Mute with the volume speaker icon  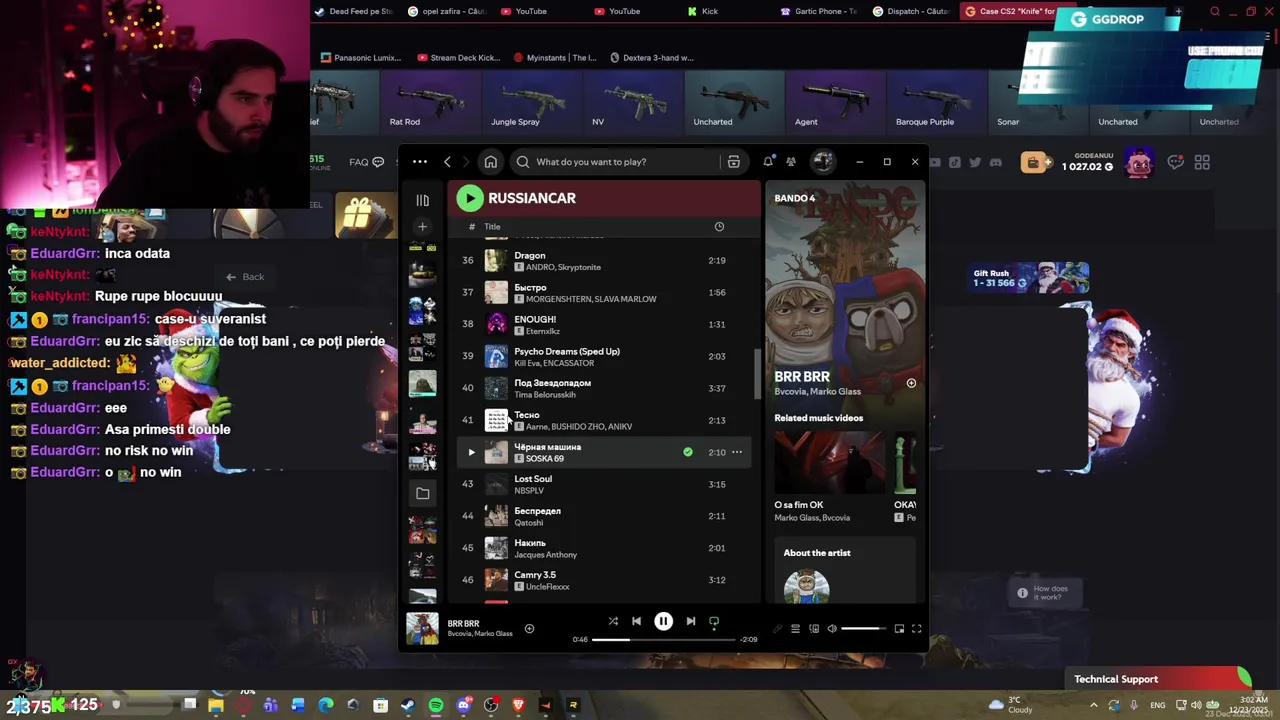pyautogui.click(x=832, y=629)
